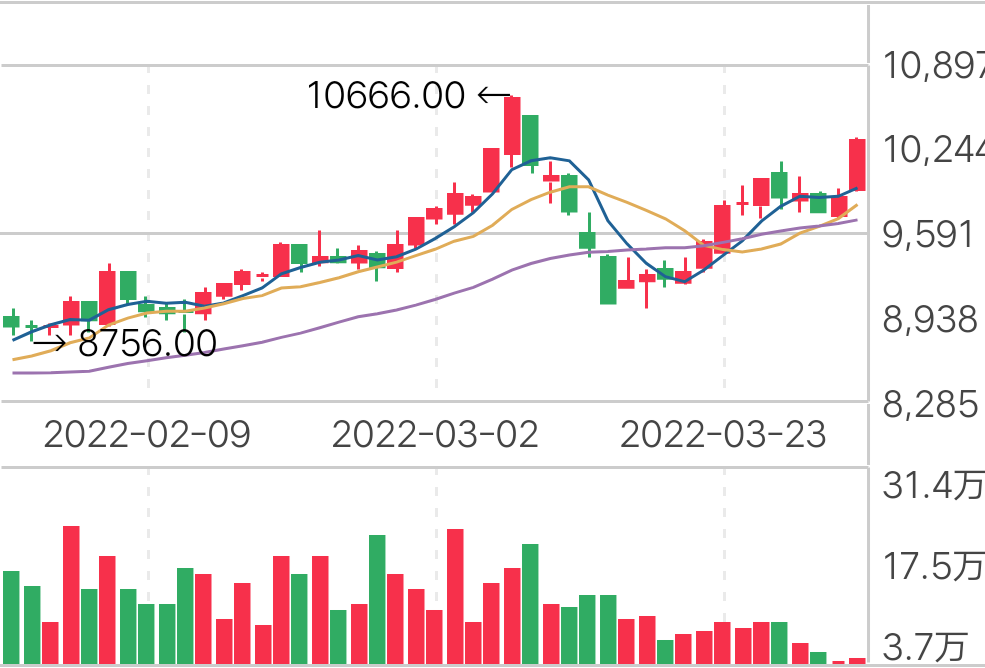The height and width of the screenshot is (668, 985).
Task: Select the 17.5万 volume axis label
Action: 933,566
